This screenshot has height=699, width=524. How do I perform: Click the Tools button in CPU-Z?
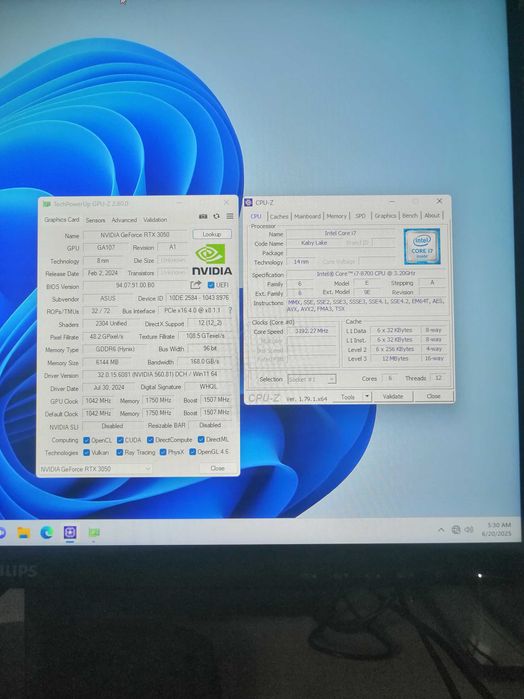point(348,397)
